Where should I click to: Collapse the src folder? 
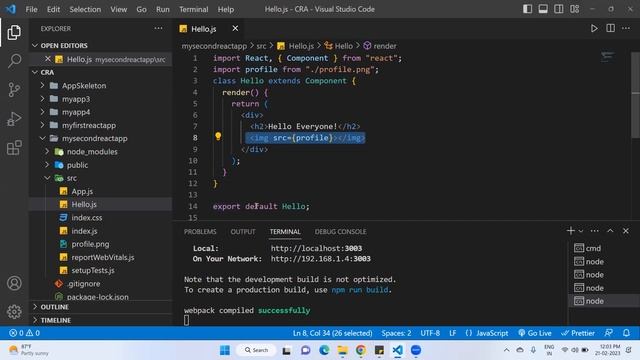[47, 178]
